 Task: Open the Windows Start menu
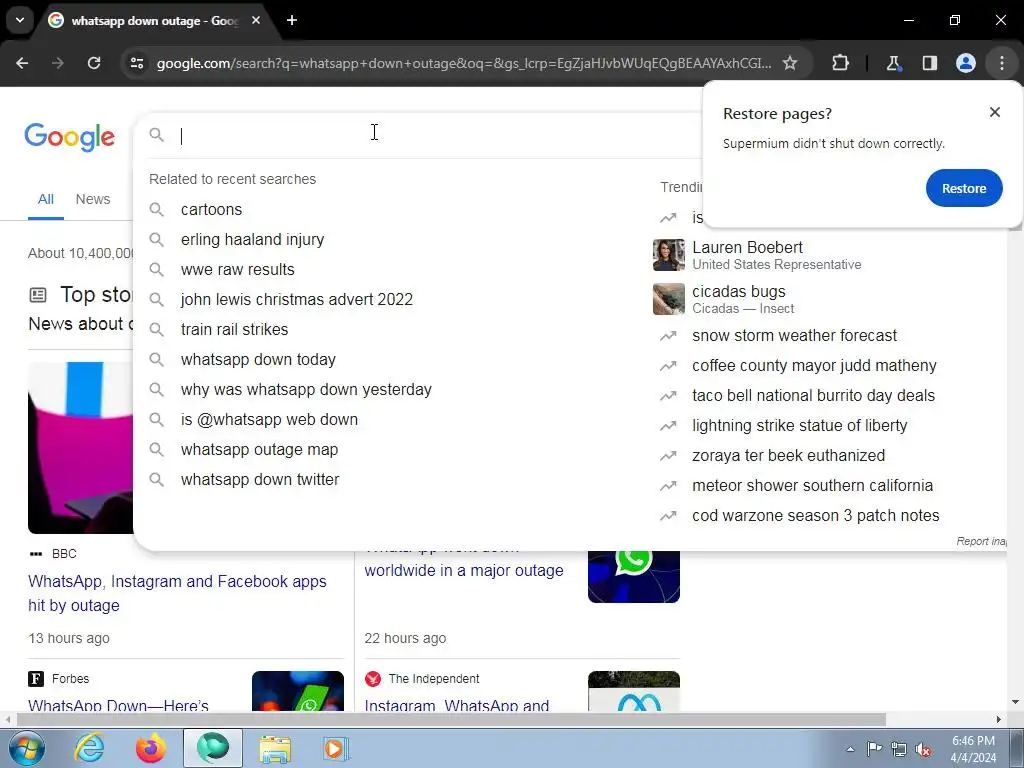pyautogui.click(x=26, y=748)
